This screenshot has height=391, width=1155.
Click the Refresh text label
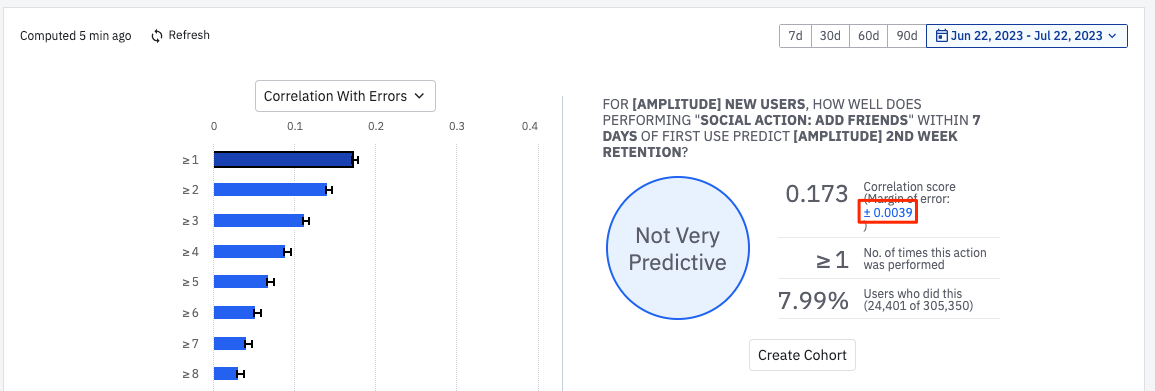coord(189,35)
